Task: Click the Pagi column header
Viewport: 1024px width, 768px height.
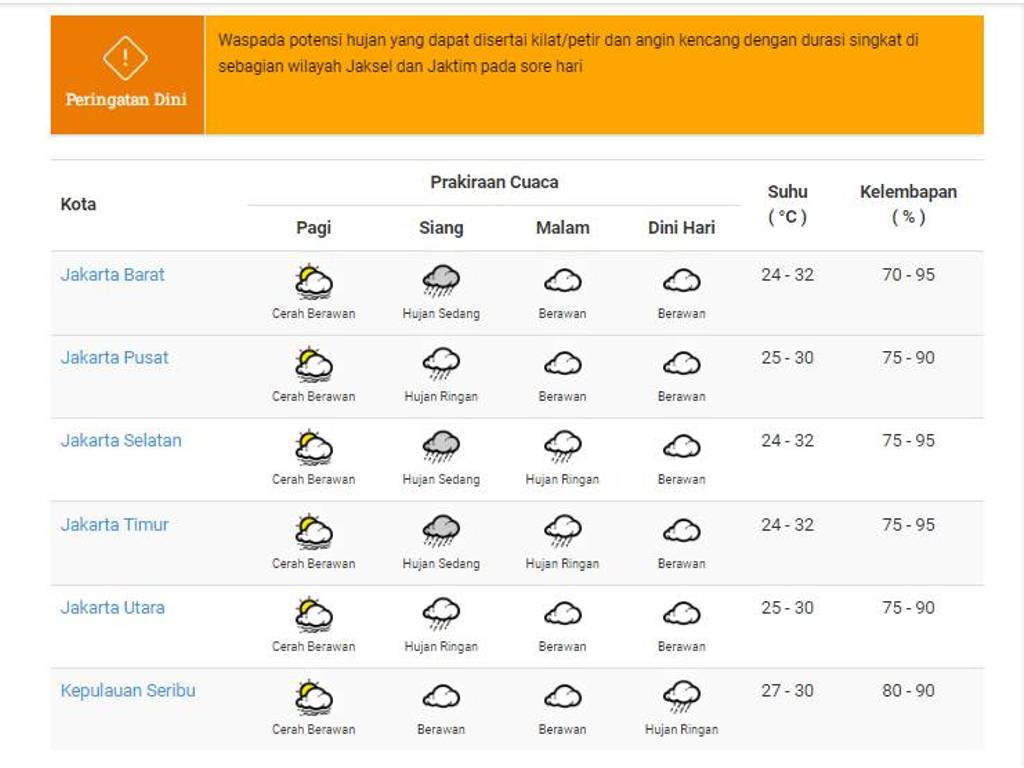Action: tap(314, 228)
